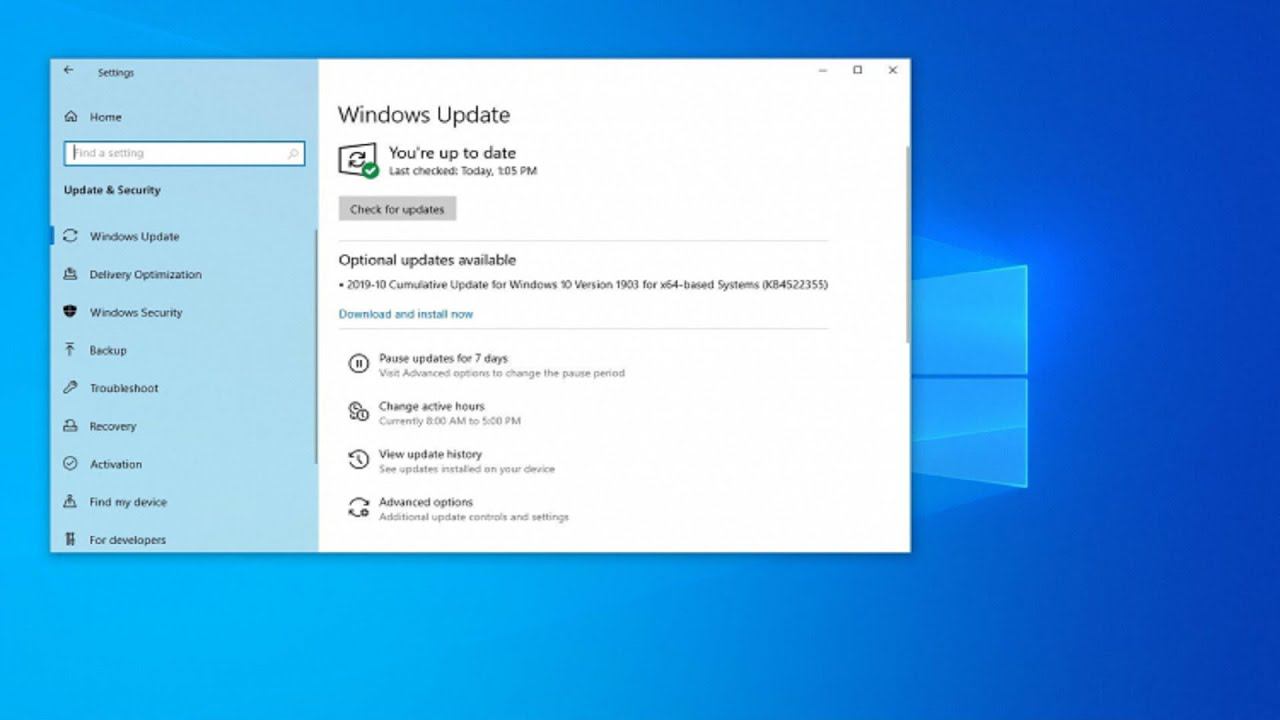The width and height of the screenshot is (1280, 720).
Task: Click "See updates installed on your device"
Action: pos(466,469)
